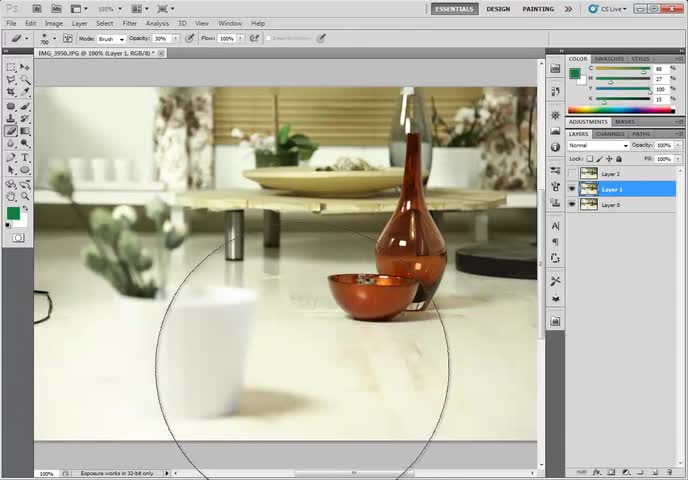
Task: Select the Eyedropper tool
Action: [x=25, y=92]
